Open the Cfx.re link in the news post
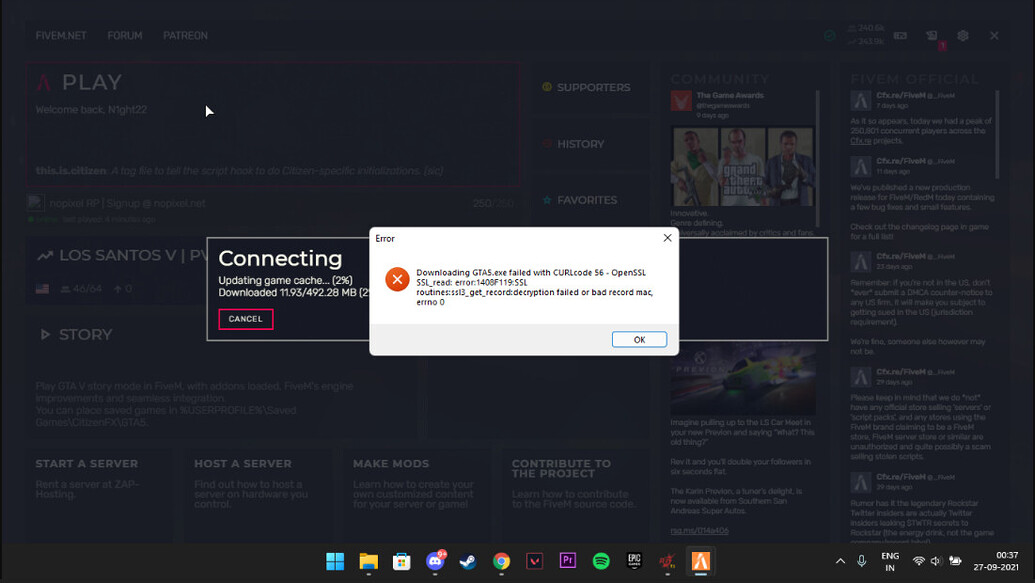This screenshot has height=583, width=1035. point(864,141)
